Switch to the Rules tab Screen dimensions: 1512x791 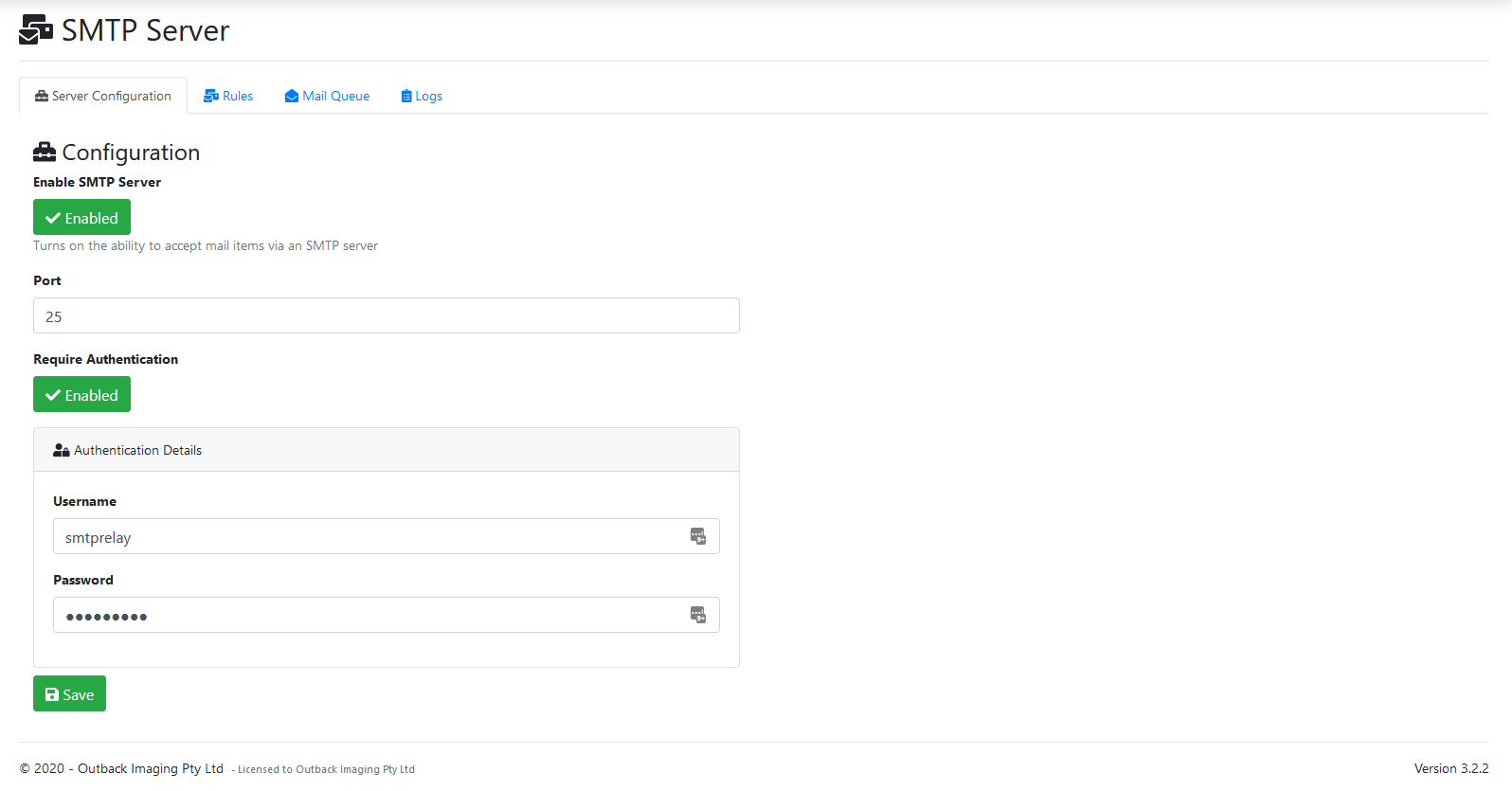pyautogui.click(x=237, y=97)
